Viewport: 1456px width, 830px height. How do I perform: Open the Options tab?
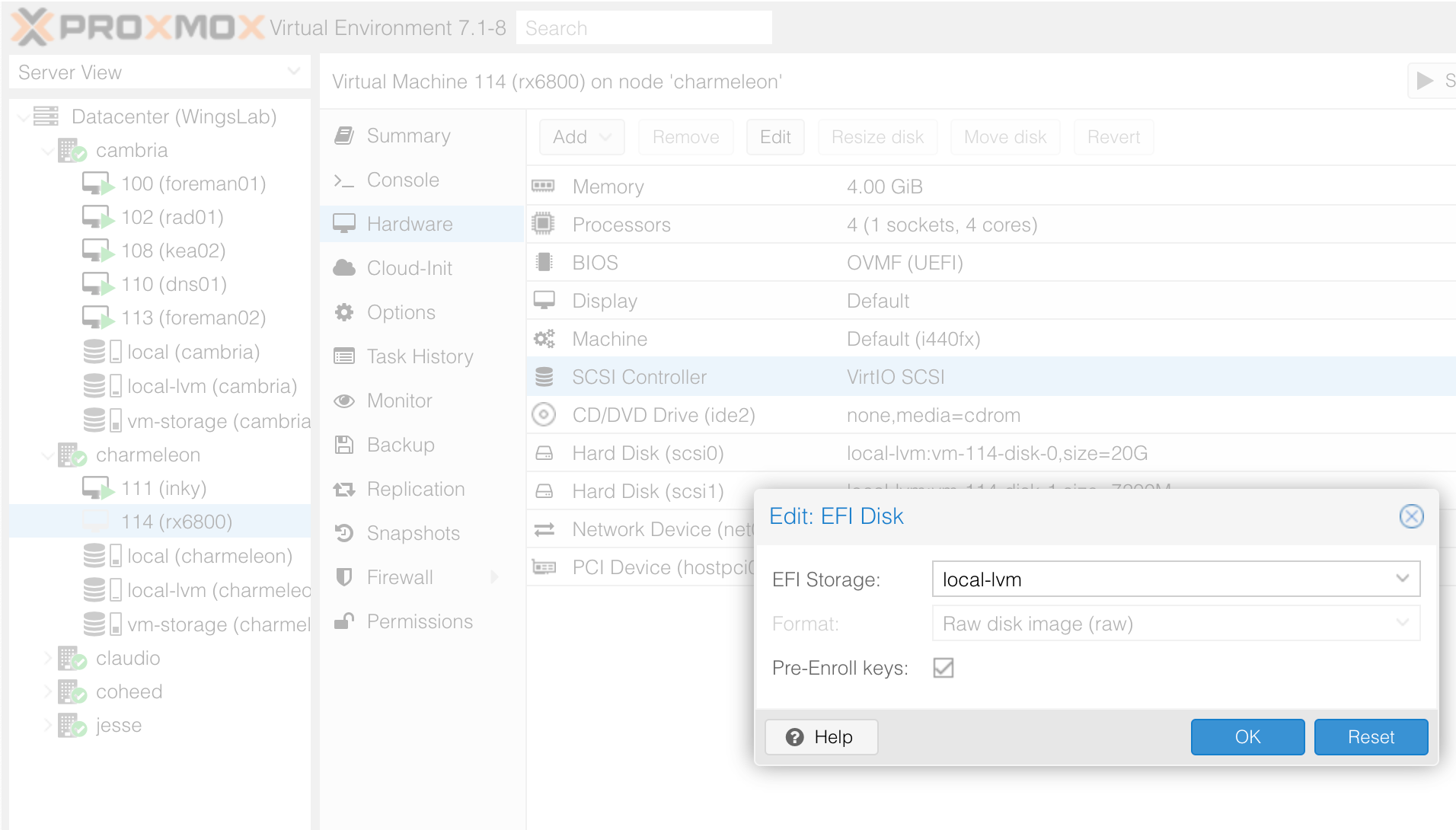click(422, 312)
